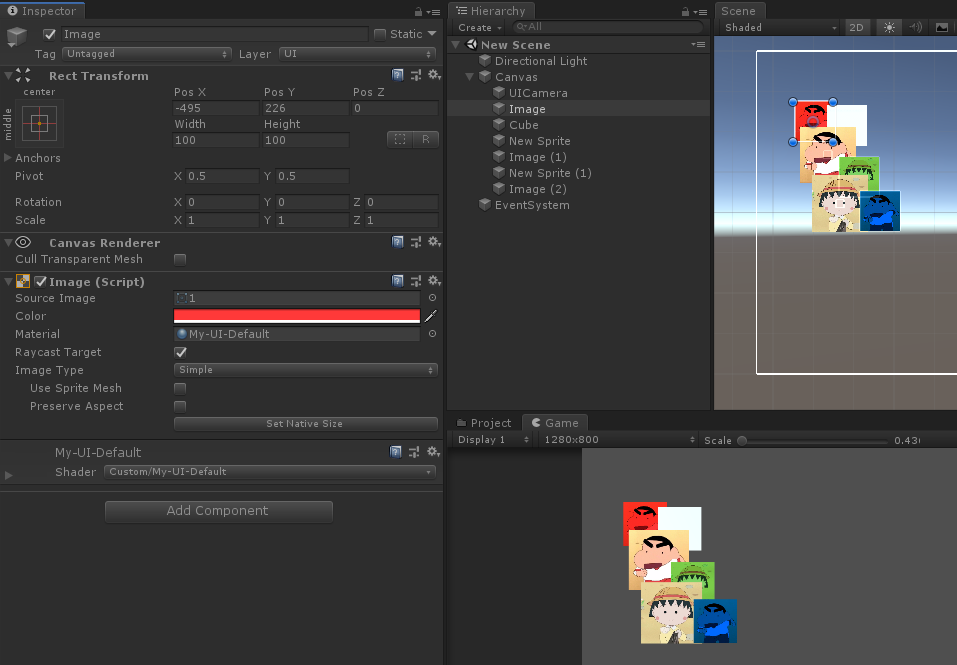Open Canvas Renderer help reference icon
Viewport: 957px width, 665px height.
pyautogui.click(x=397, y=242)
